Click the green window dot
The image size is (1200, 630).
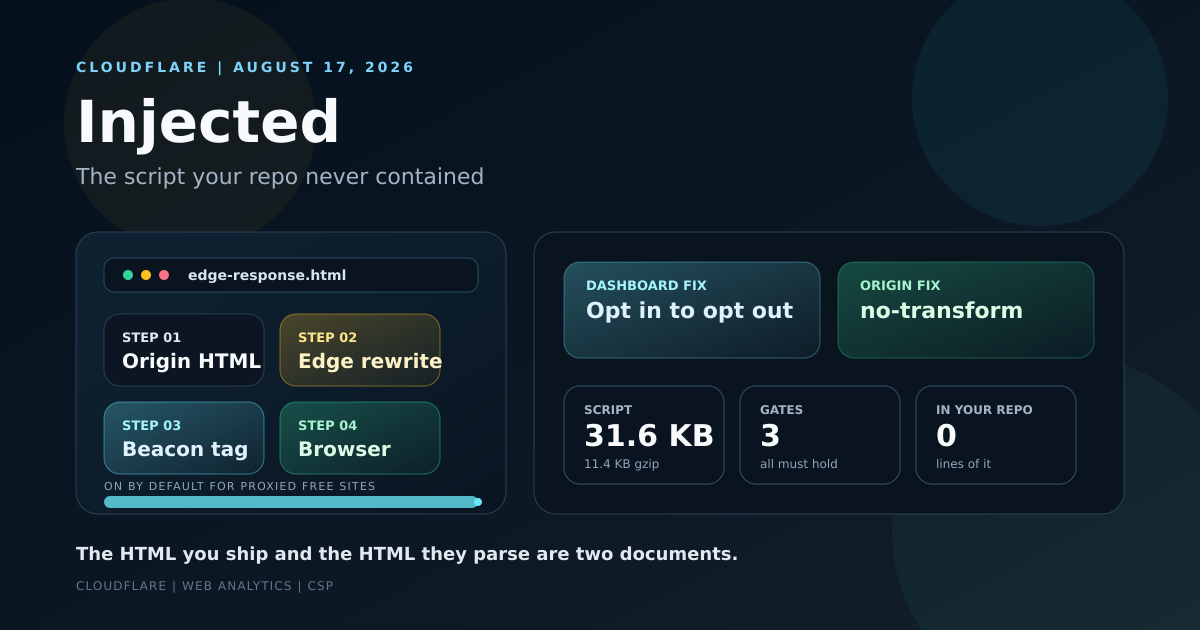[128, 275]
